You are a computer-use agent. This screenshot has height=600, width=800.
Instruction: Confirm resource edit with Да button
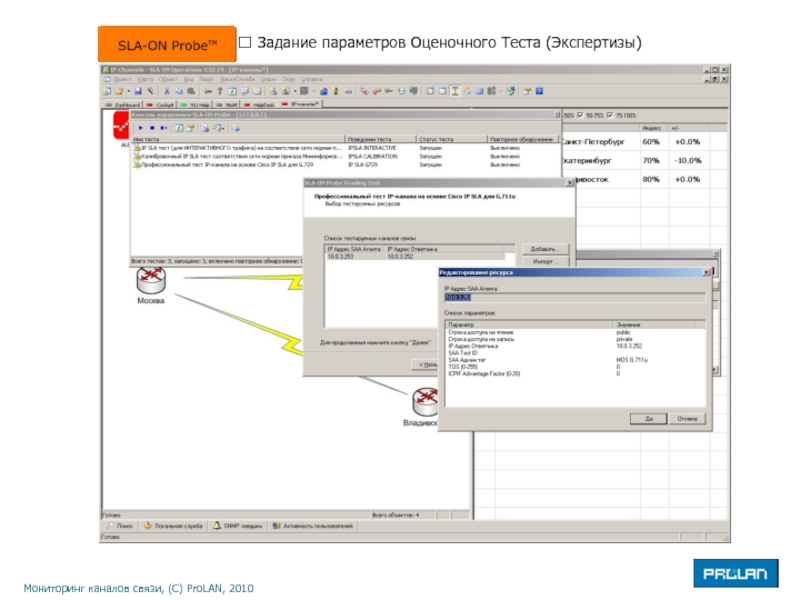click(x=649, y=418)
